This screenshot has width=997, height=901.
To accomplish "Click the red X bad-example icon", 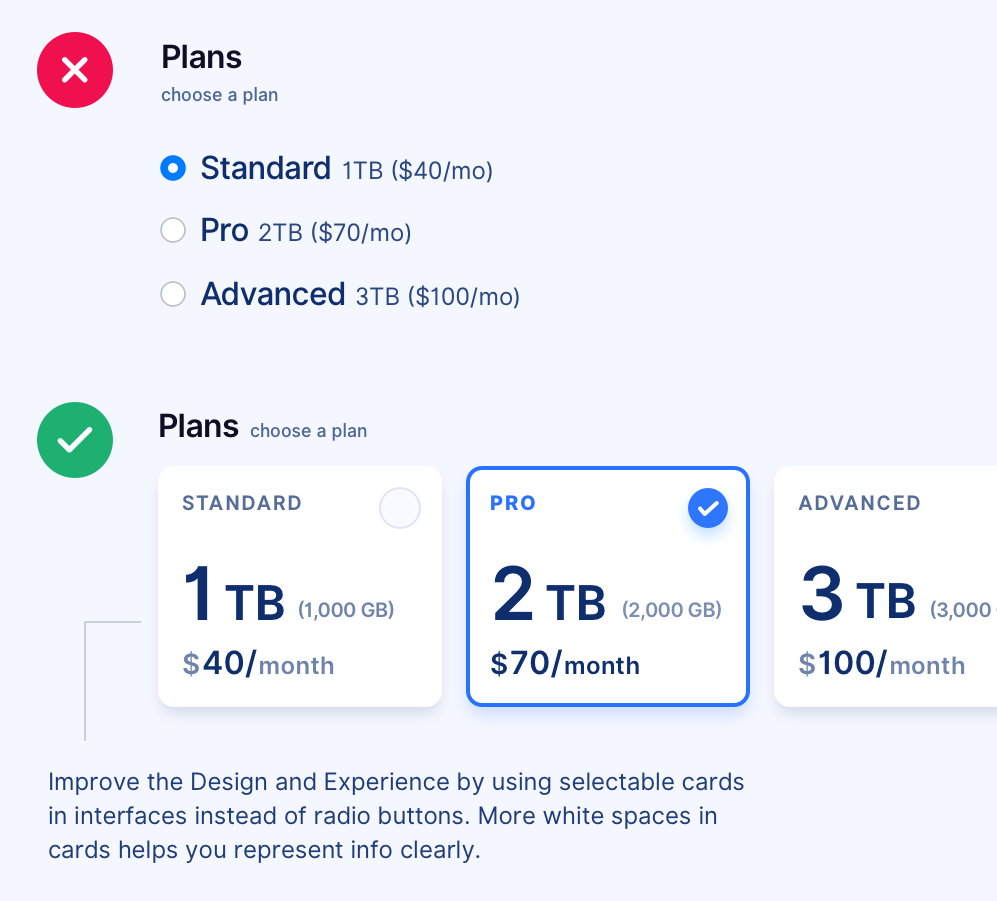I will [x=75, y=70].
